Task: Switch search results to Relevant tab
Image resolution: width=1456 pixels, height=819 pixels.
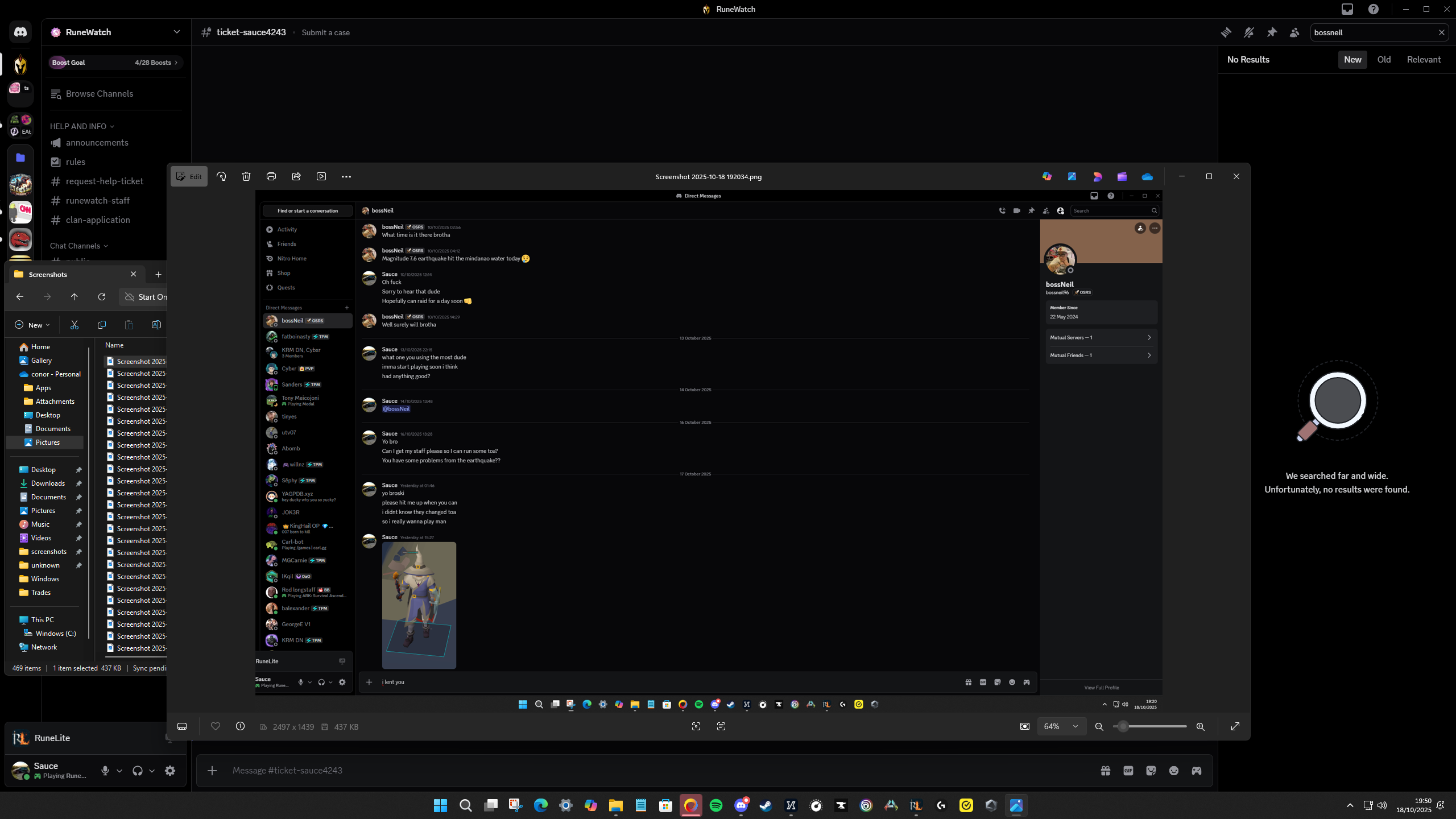Action: click(x=1424, y=60)
